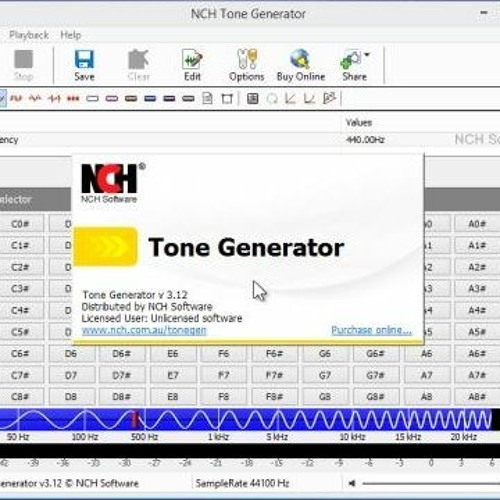Click the square frame icon in small toolbar
500x500 pixels.
[x=227, y=99]
